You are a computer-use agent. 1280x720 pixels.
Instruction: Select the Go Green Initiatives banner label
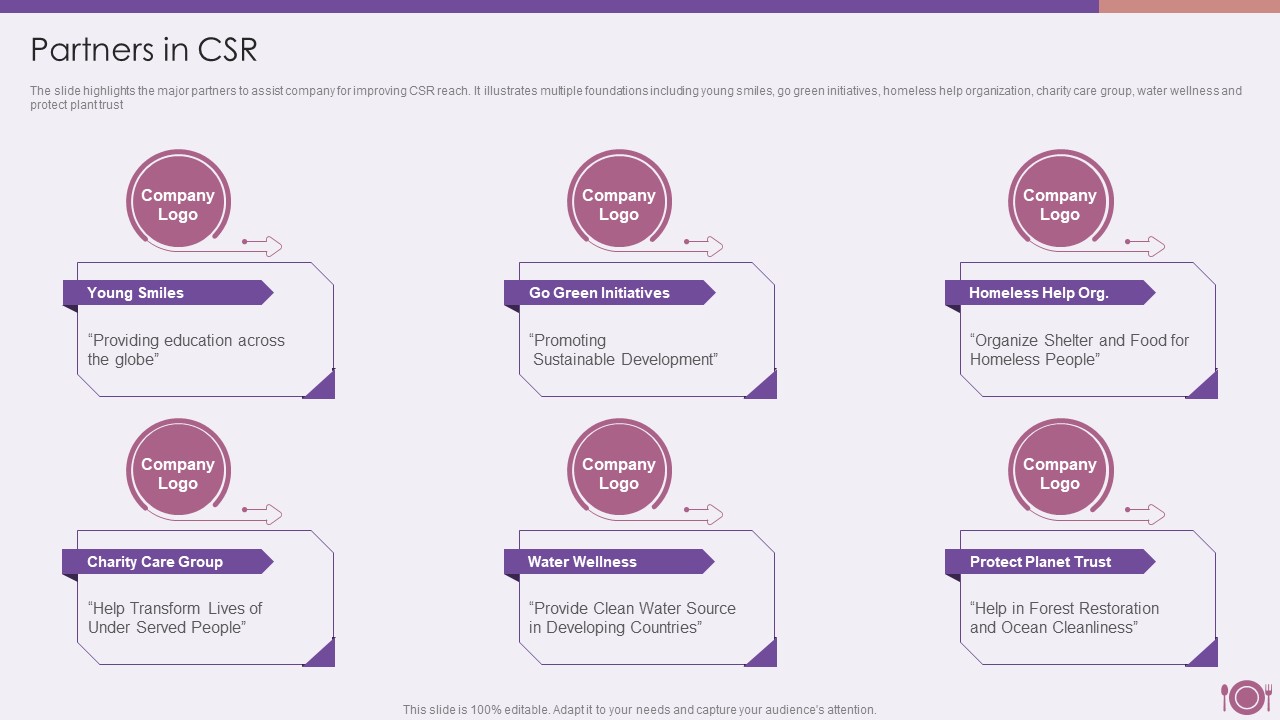[x=609, y=293]
